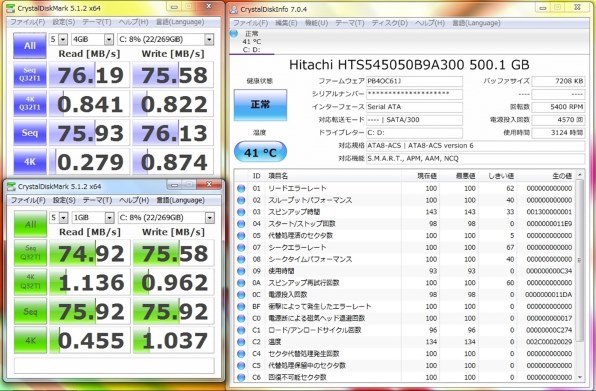Screen dimensions: 596x391
Task: Open テーマ(T) menu in green CrystalDiskMark
Action: point(97,200)
